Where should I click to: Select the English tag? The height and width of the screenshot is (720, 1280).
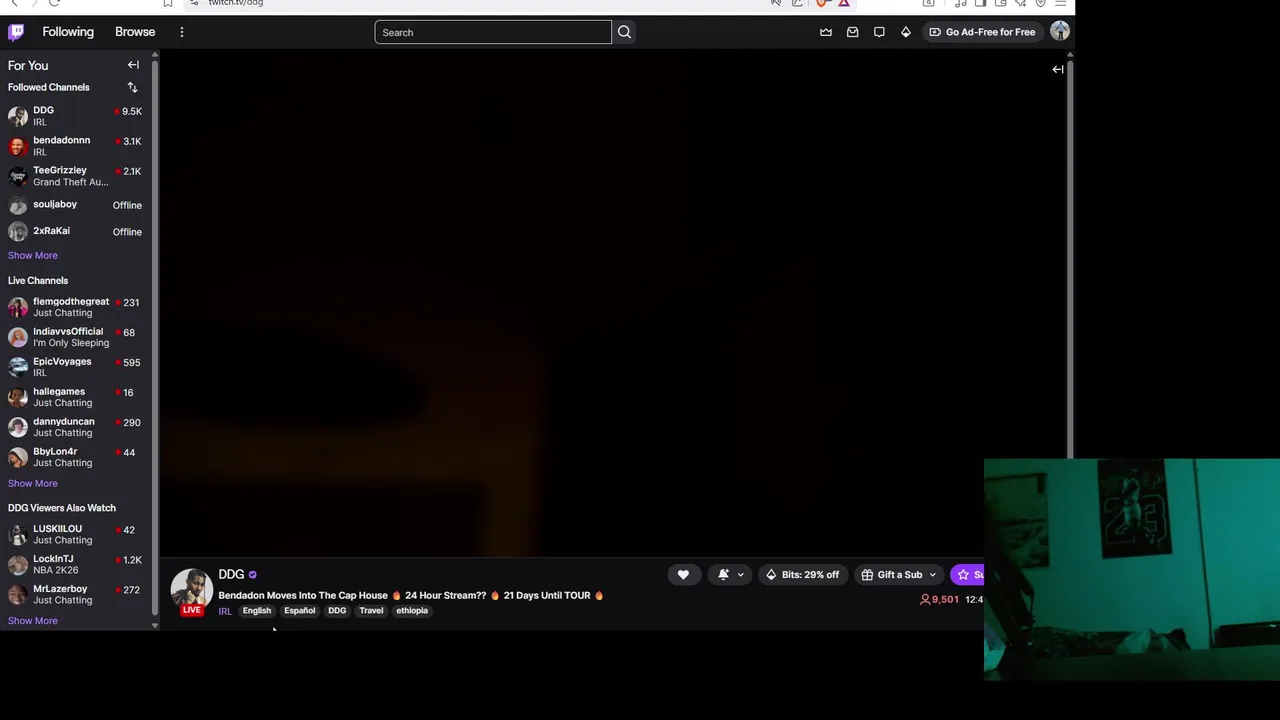[x=257, y=611]
